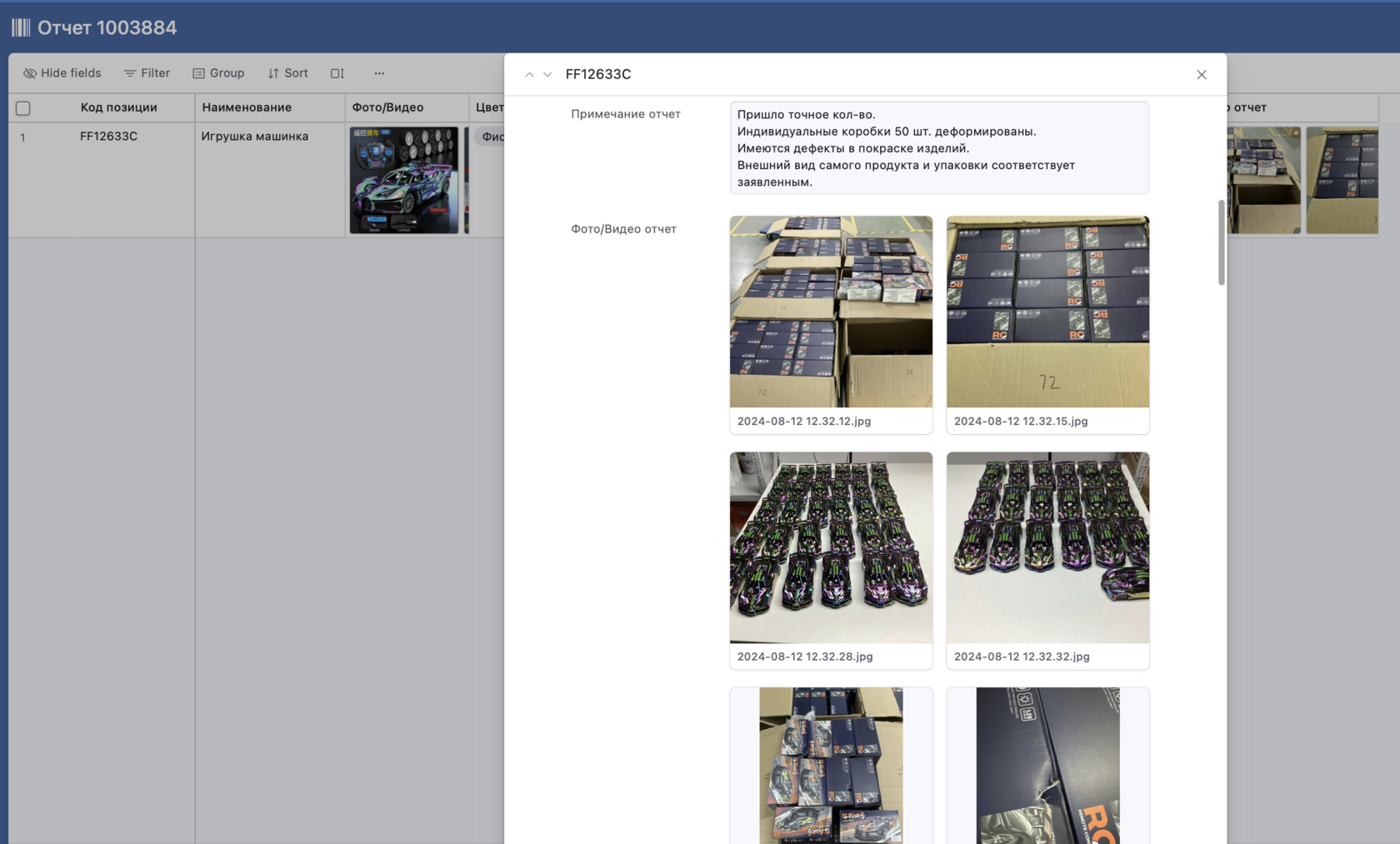Click file name 2024-08-12 12.32.32.jpg
This screenshot has height=844, width=1400.
point(1022,657)
